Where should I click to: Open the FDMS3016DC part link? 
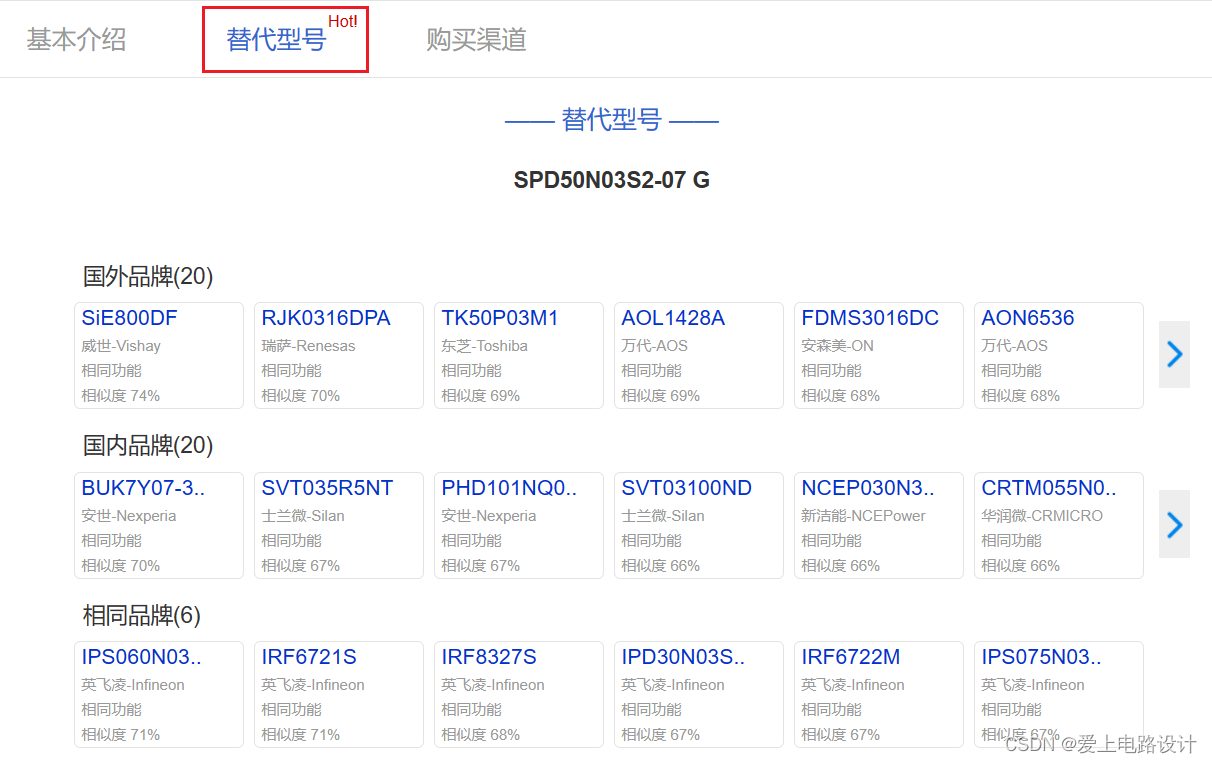pos(870,318)
